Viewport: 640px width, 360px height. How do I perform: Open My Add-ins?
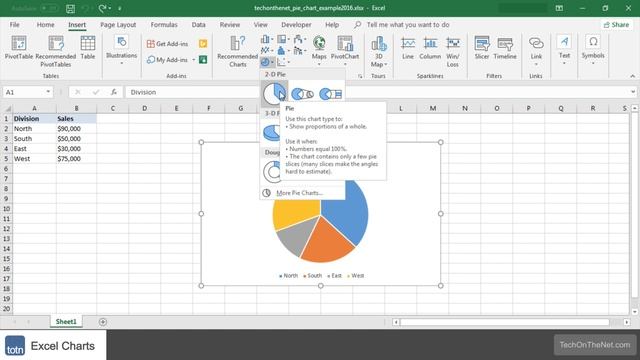coord(167,60)
